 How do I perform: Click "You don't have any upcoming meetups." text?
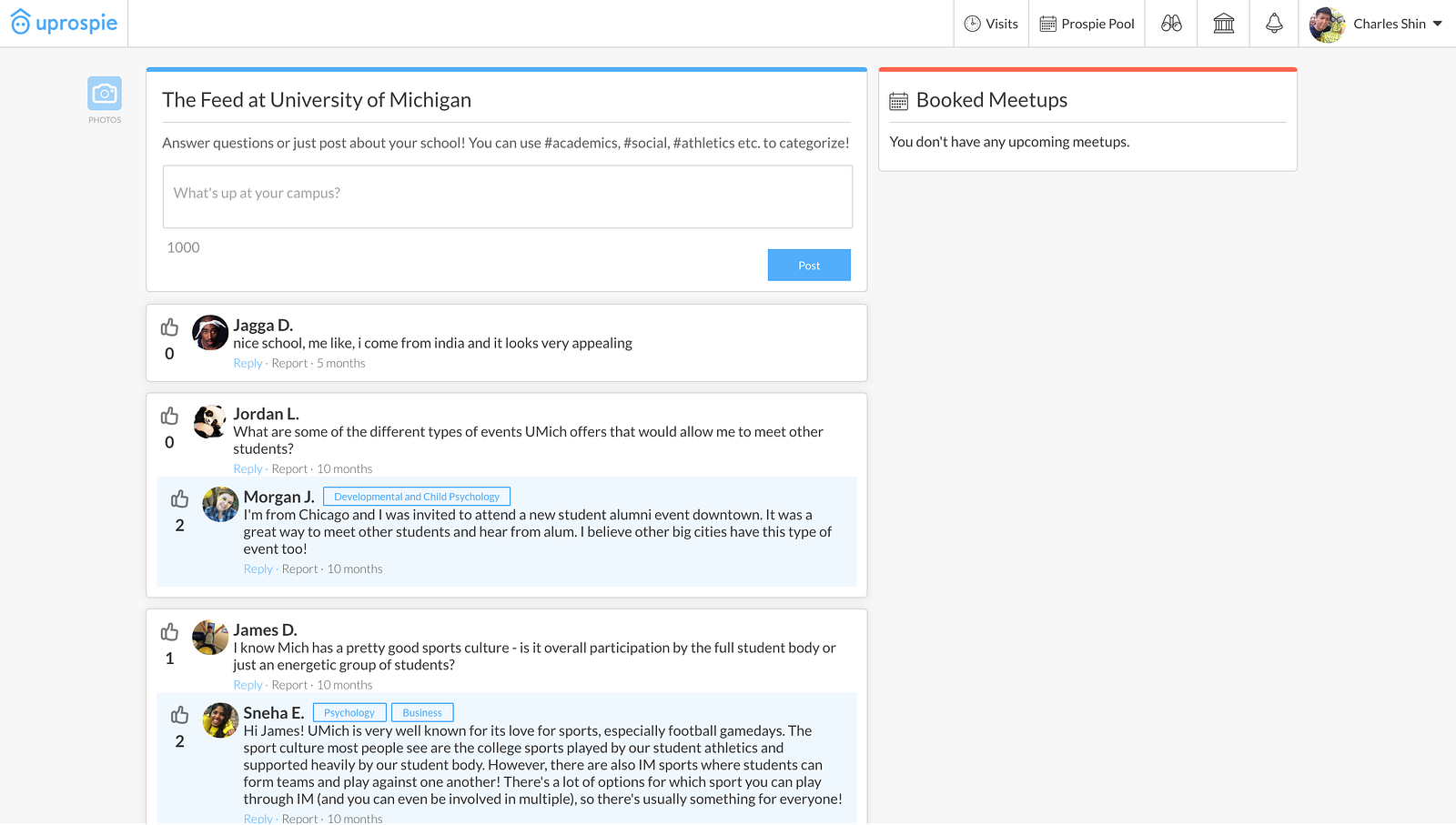coord(1009,142)
